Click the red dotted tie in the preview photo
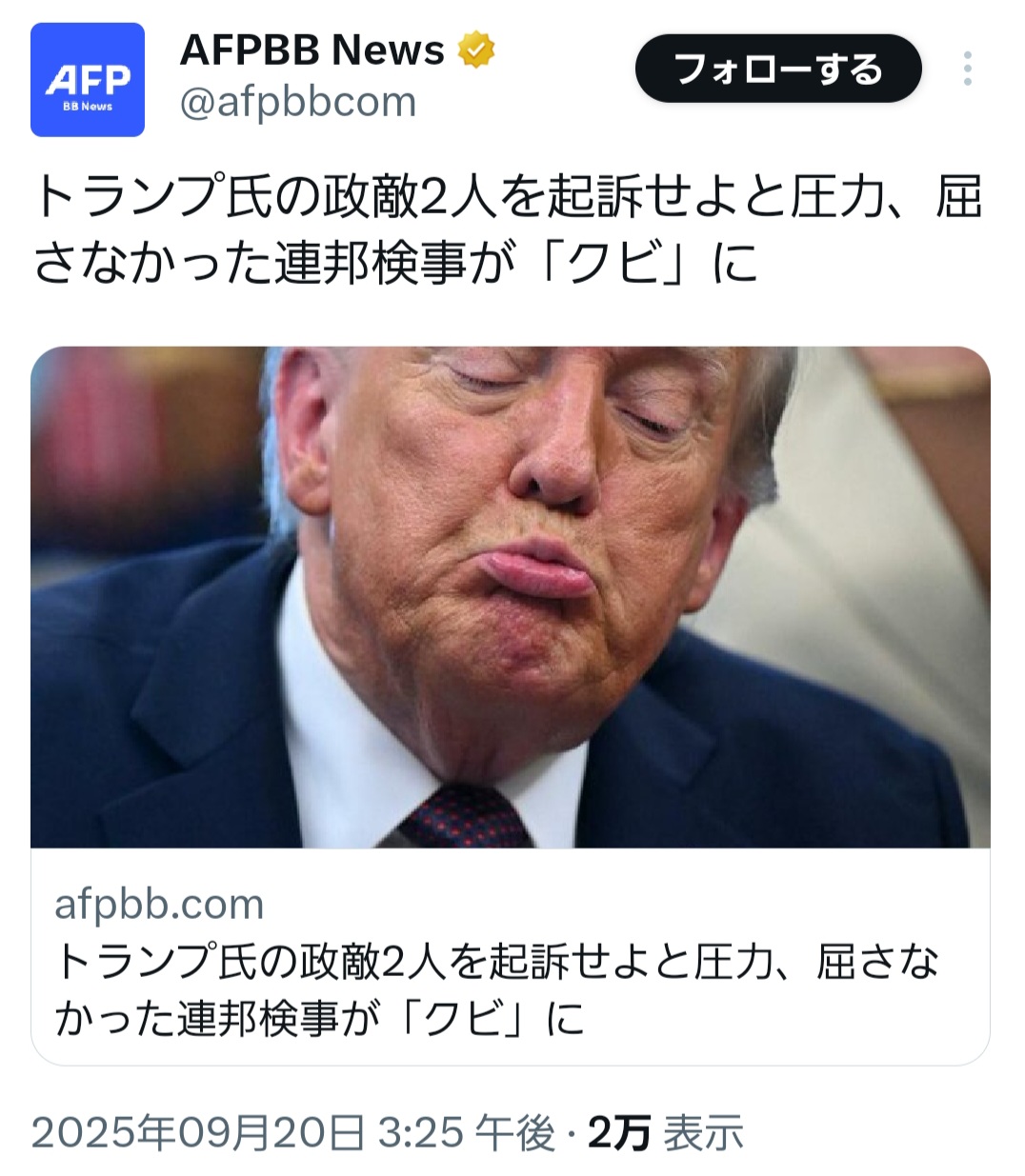 click(x=465, y=817)
